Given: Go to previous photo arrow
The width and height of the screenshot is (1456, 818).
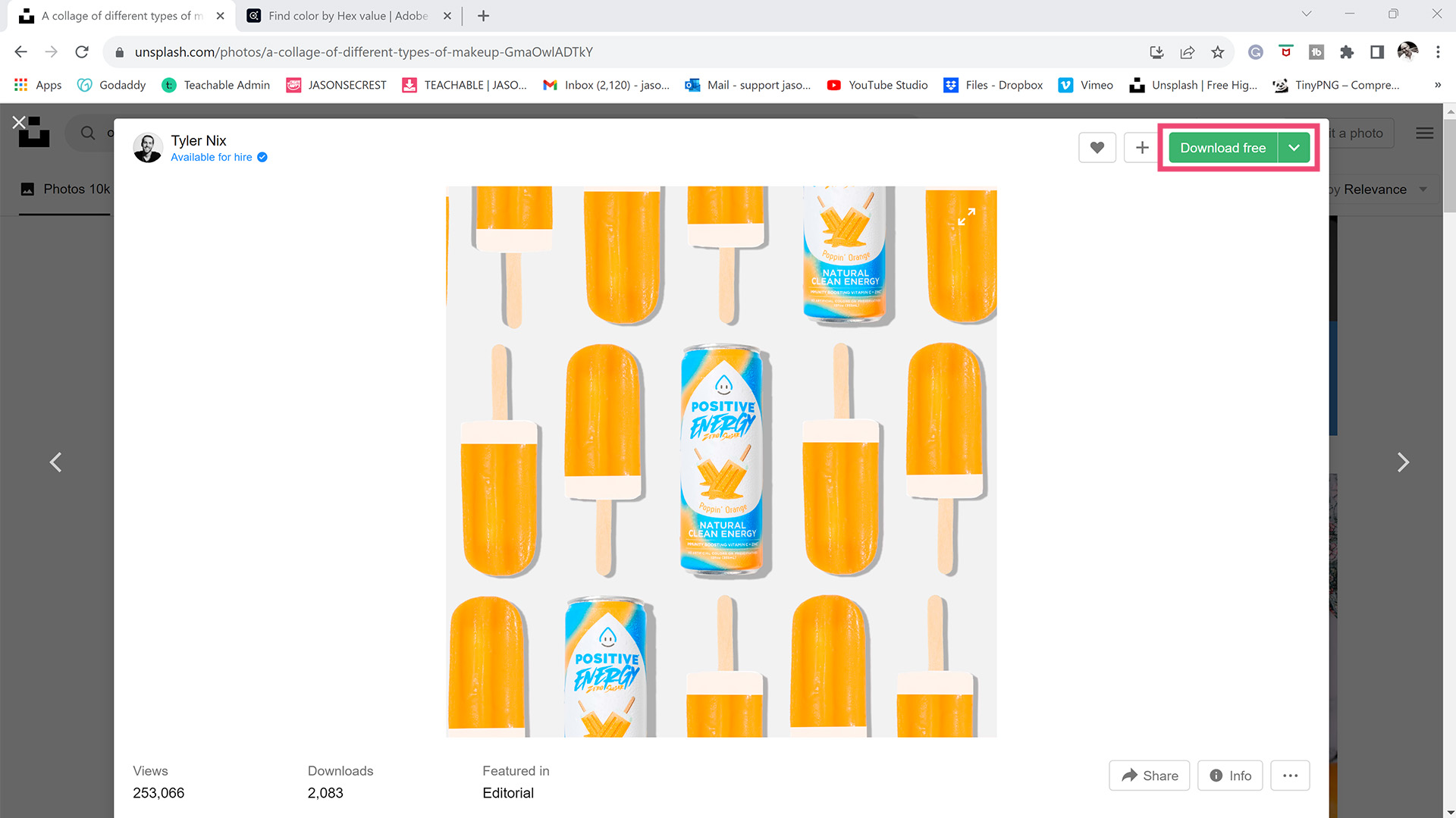Looking at the screenshot, I should click(55, 462).
